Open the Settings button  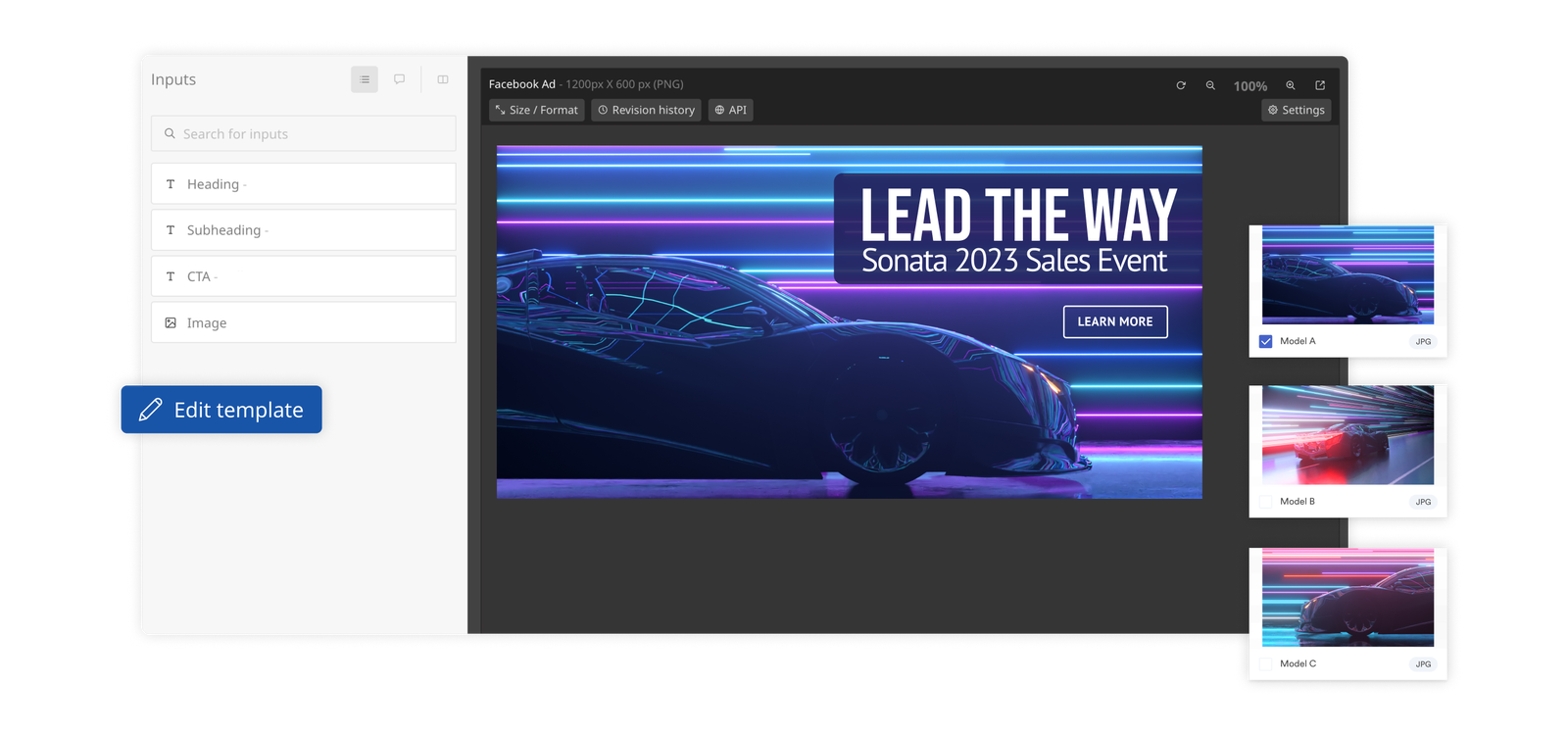(x=1296, y=110)
